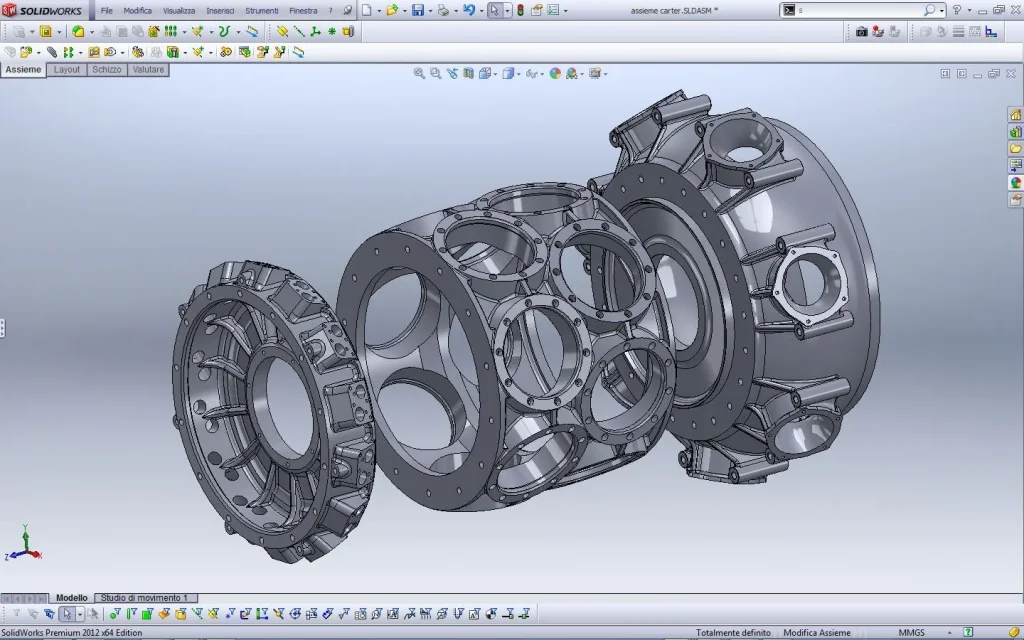
Task: Click the Previous View icon
Action: tap(452, 74)
